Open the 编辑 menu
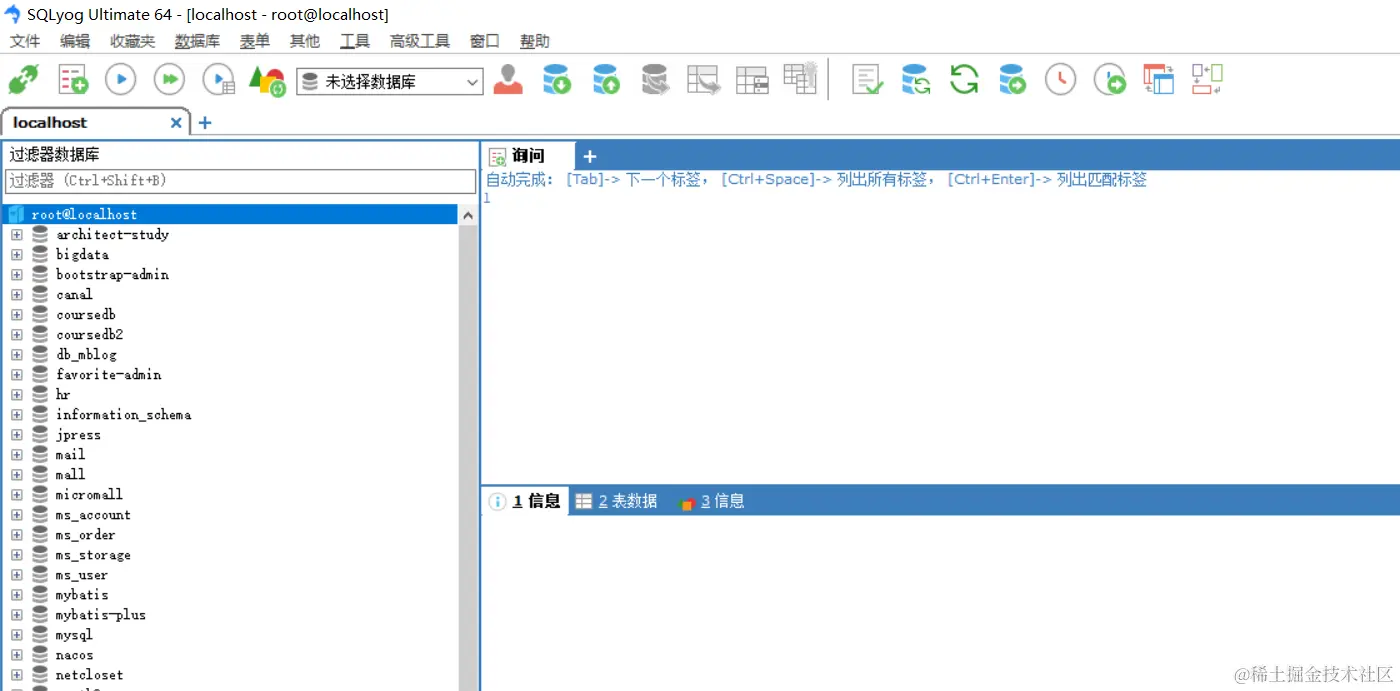The image size is (1400, 691). 75,41
